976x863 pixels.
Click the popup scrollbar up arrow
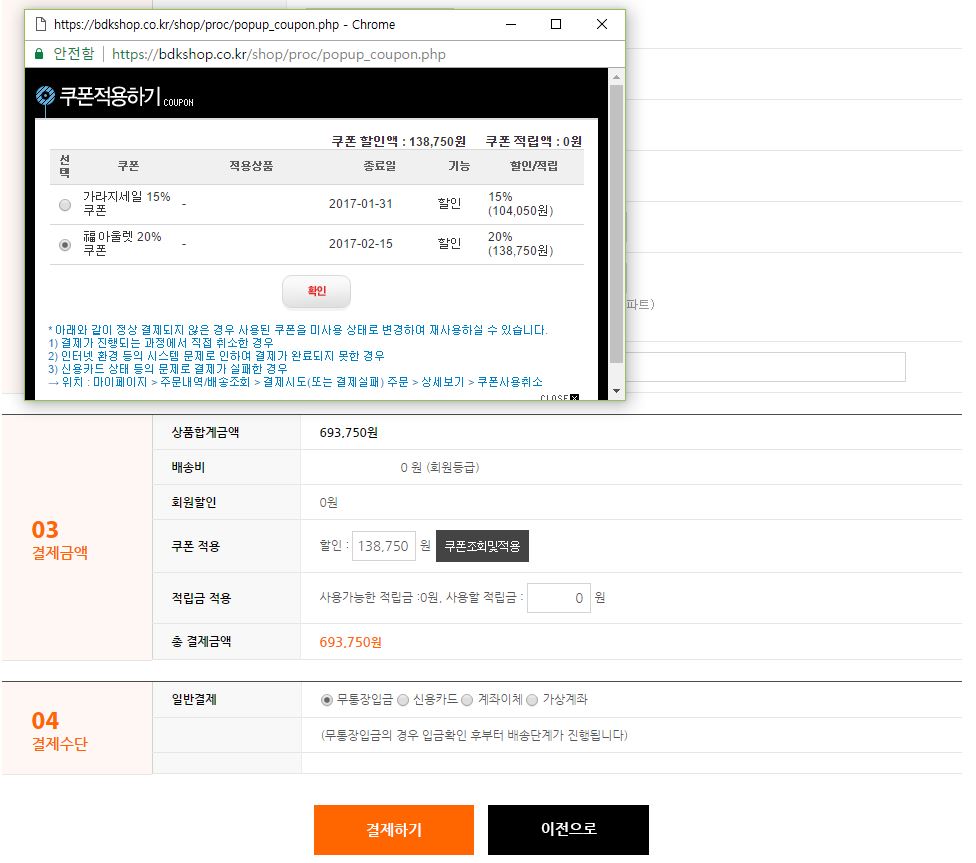click(616, 77)
